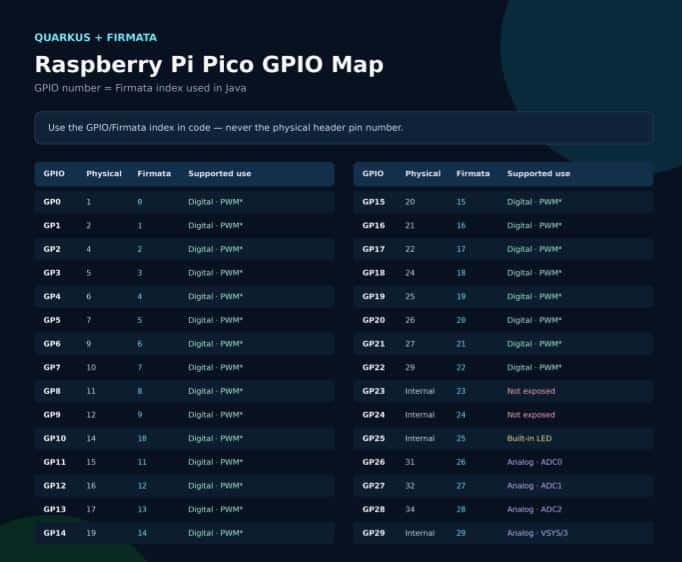Select the GP7 Digital PWM cell

pyautogui.click(x=215, y=368)
